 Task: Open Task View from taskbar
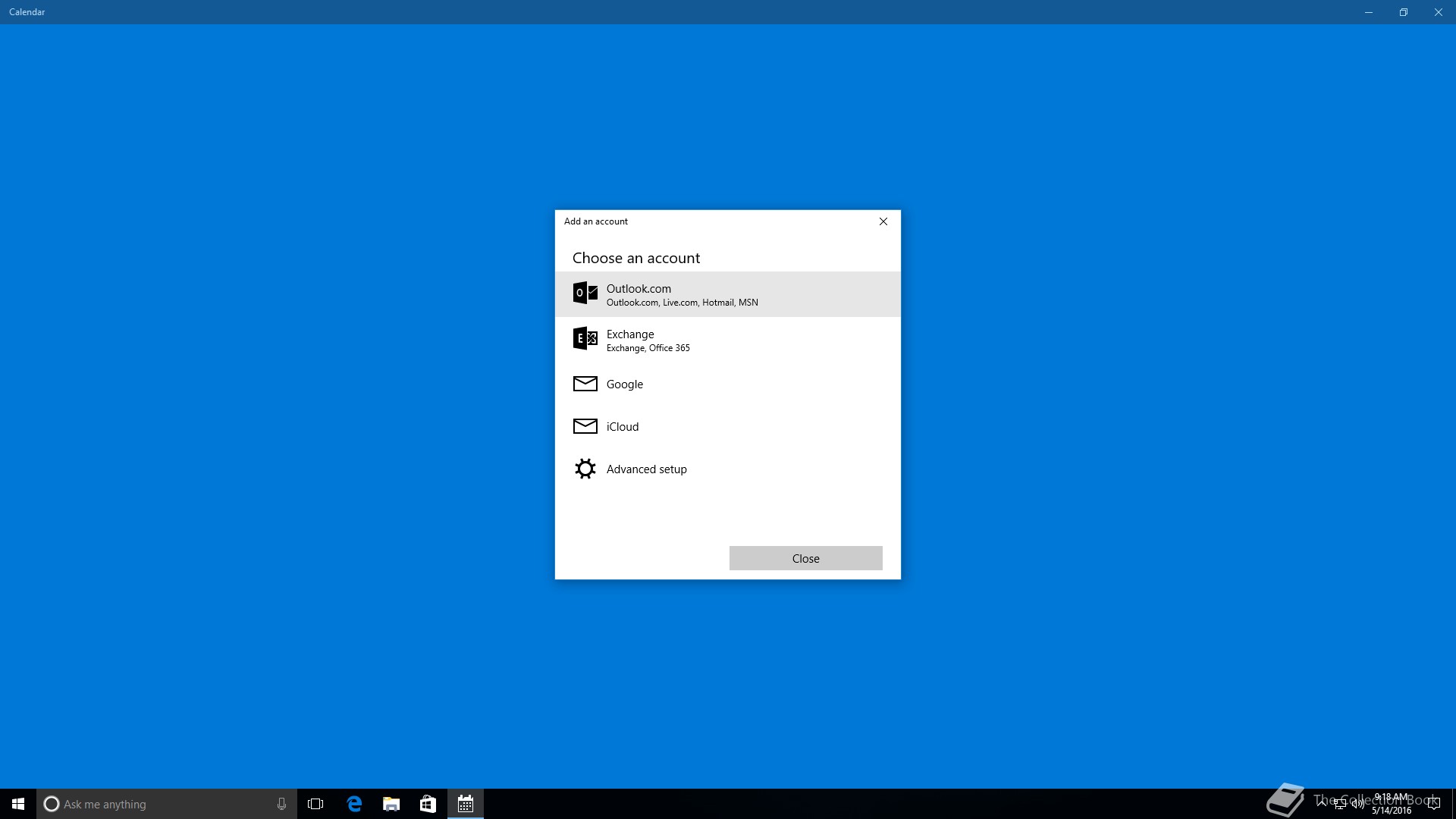click(315, 804)
